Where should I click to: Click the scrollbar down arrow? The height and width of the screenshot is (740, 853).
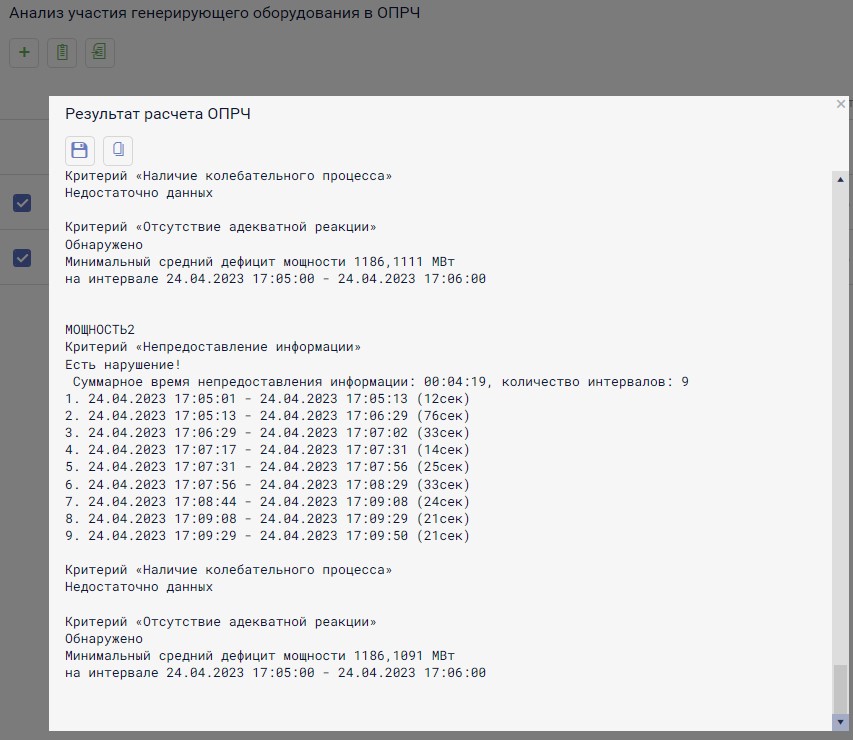[x=840, y=721]
